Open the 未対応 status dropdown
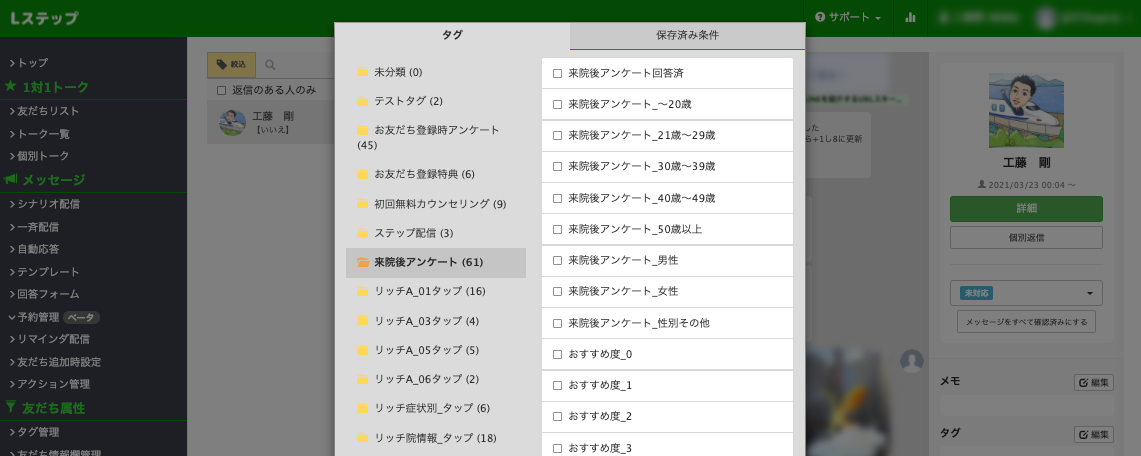Image resolution: width=1141 pixels, height=456 pixels. tap(1025, 293)
